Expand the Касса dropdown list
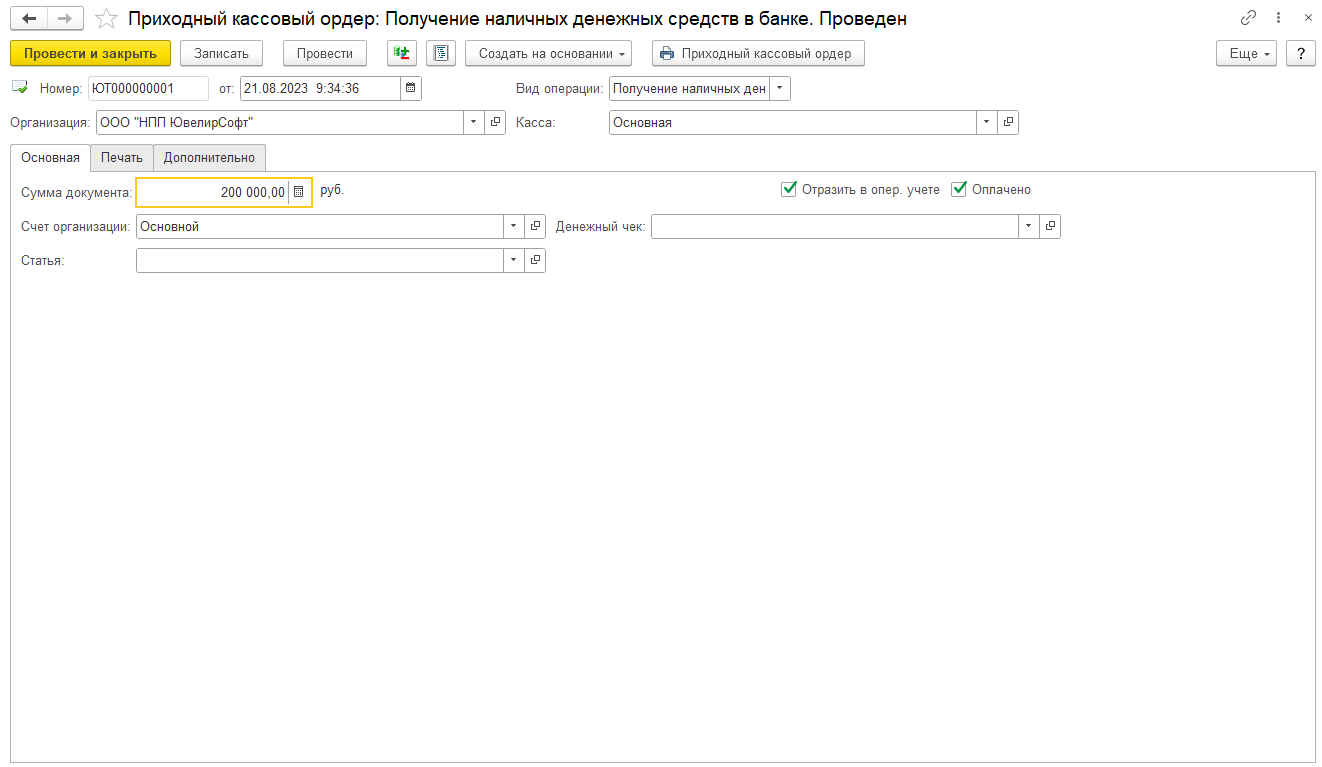 pos(987,122)
